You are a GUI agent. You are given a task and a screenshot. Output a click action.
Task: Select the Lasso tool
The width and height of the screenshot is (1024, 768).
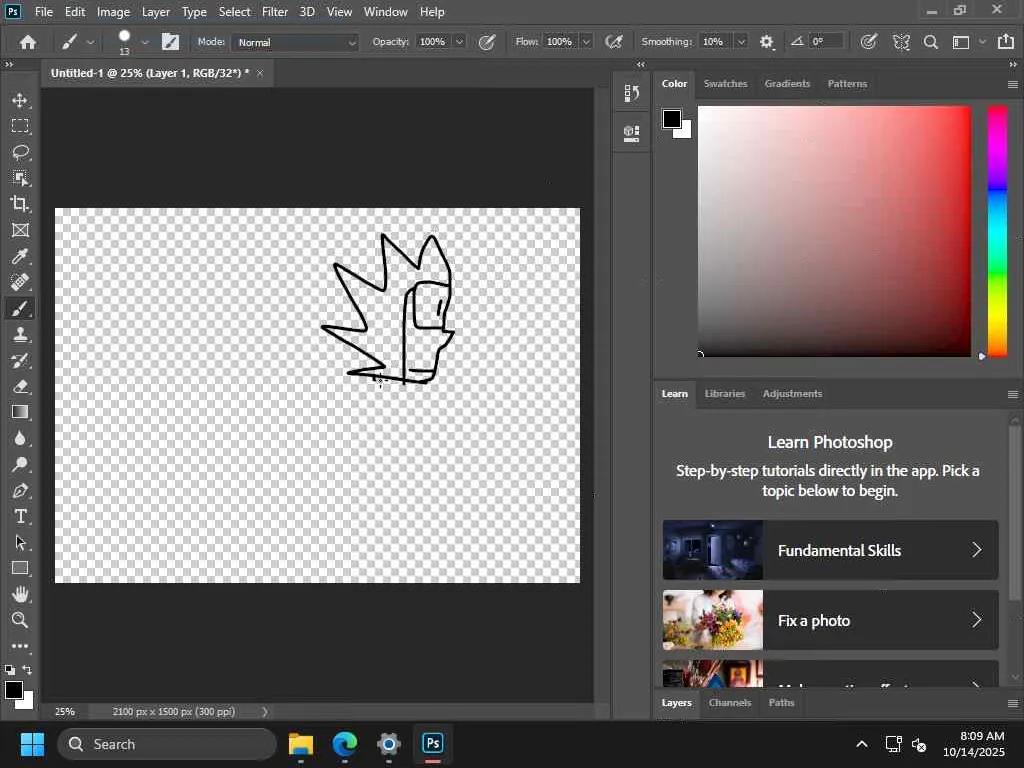pos(20,152)
